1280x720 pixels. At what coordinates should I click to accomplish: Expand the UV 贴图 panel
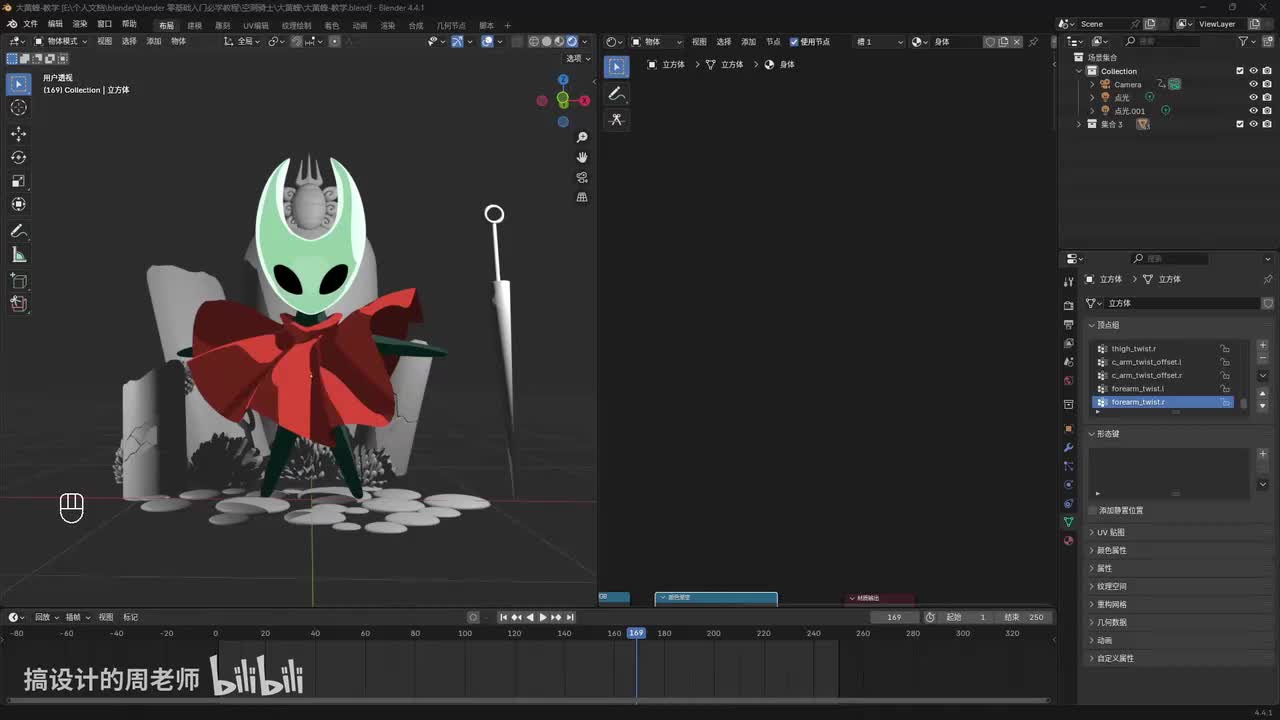click(x=1110, y=532)
